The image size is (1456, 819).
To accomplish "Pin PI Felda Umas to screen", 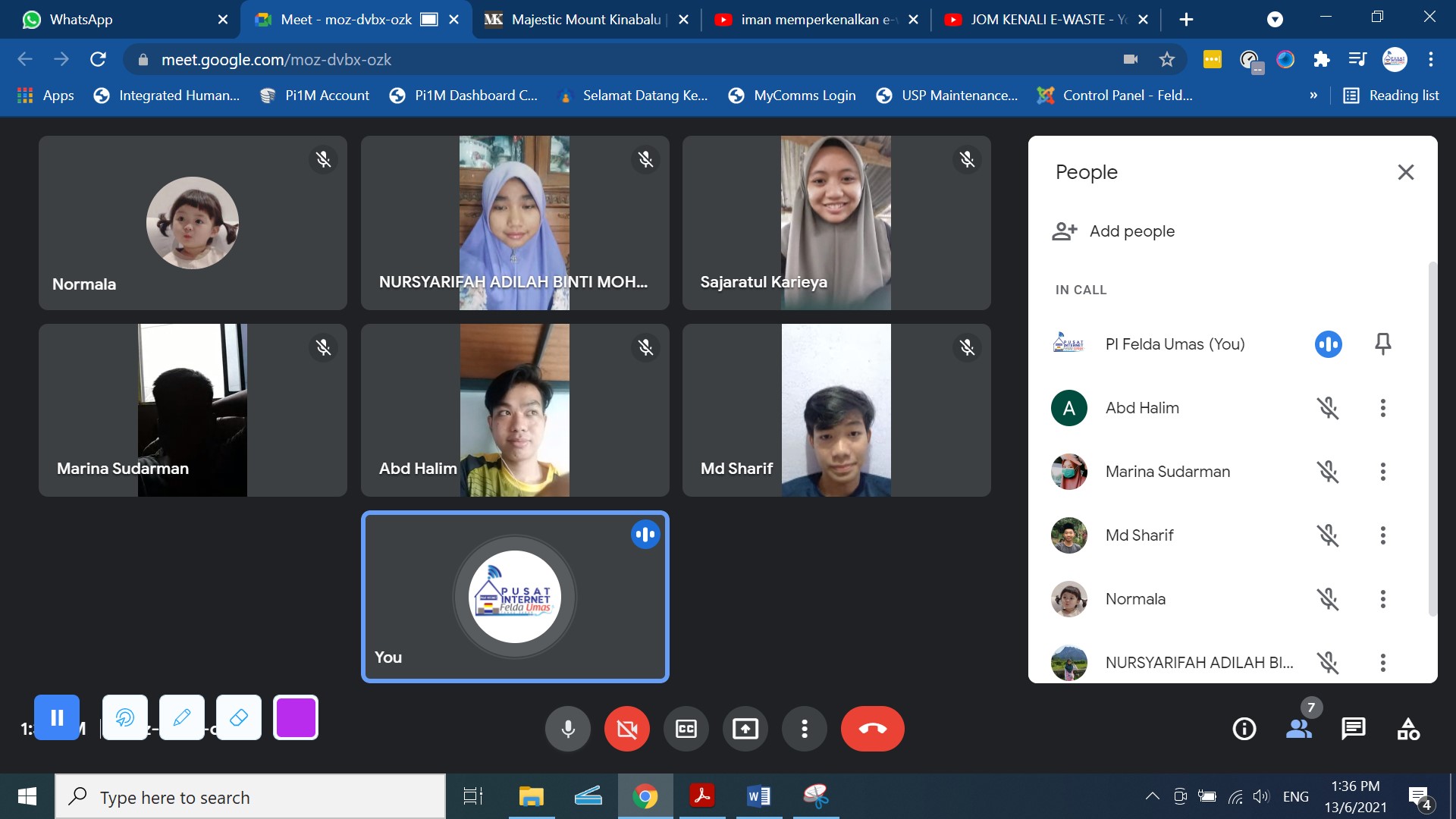I will click(1382, 344).
